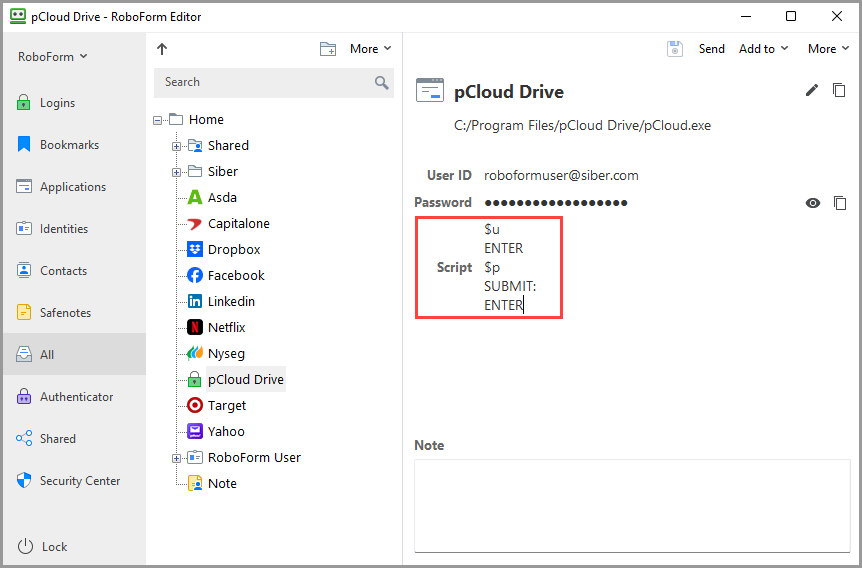Viewport: 862px width, 568px height.
Task: Collapse the Home folder tree node
Action: pos(158,120)
